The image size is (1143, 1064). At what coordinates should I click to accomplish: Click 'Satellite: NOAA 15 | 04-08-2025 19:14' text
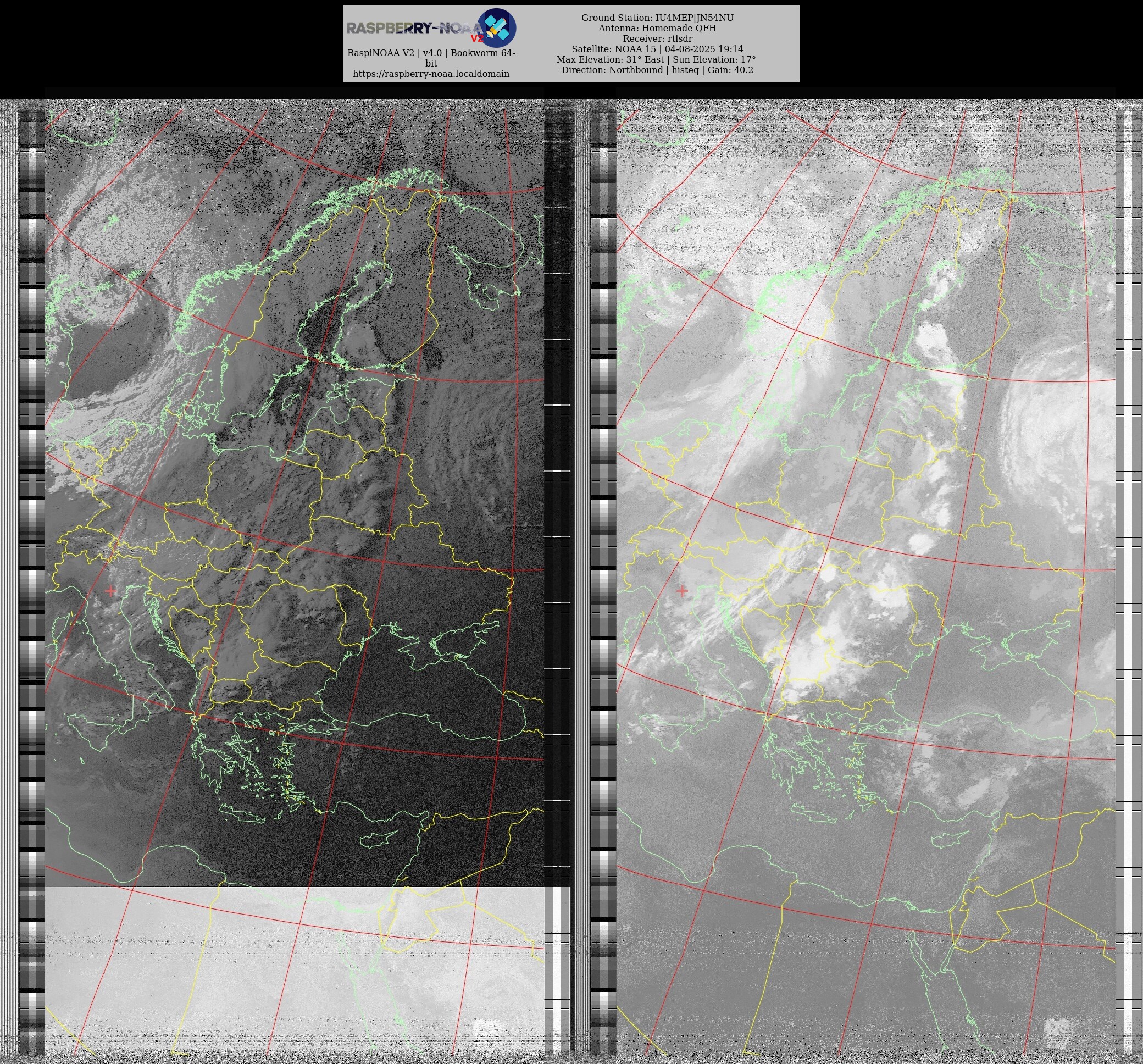tap(657, 49)
